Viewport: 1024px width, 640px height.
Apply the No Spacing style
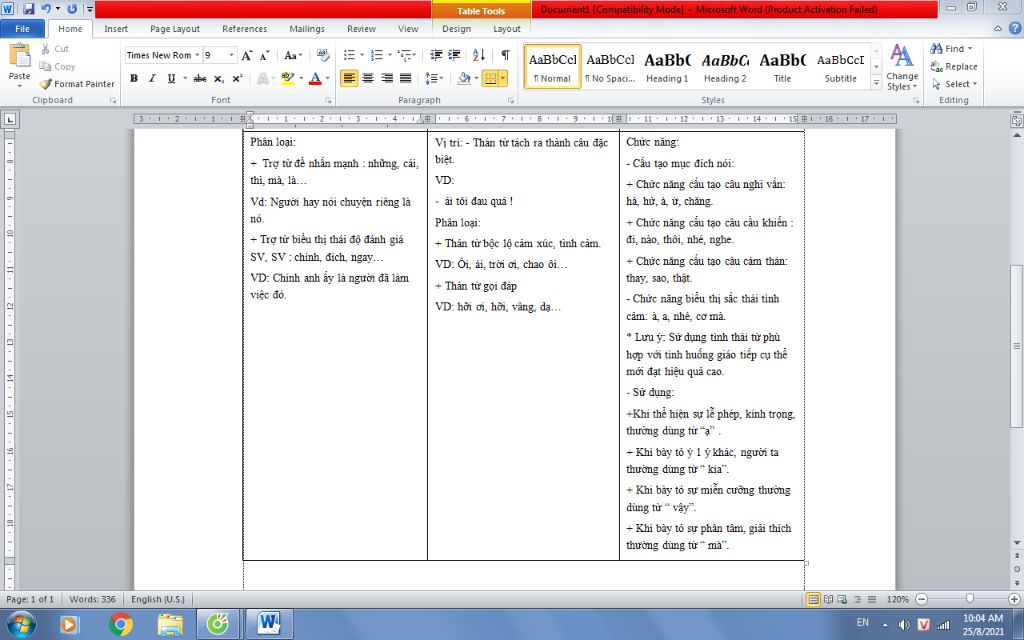(610, 67)
